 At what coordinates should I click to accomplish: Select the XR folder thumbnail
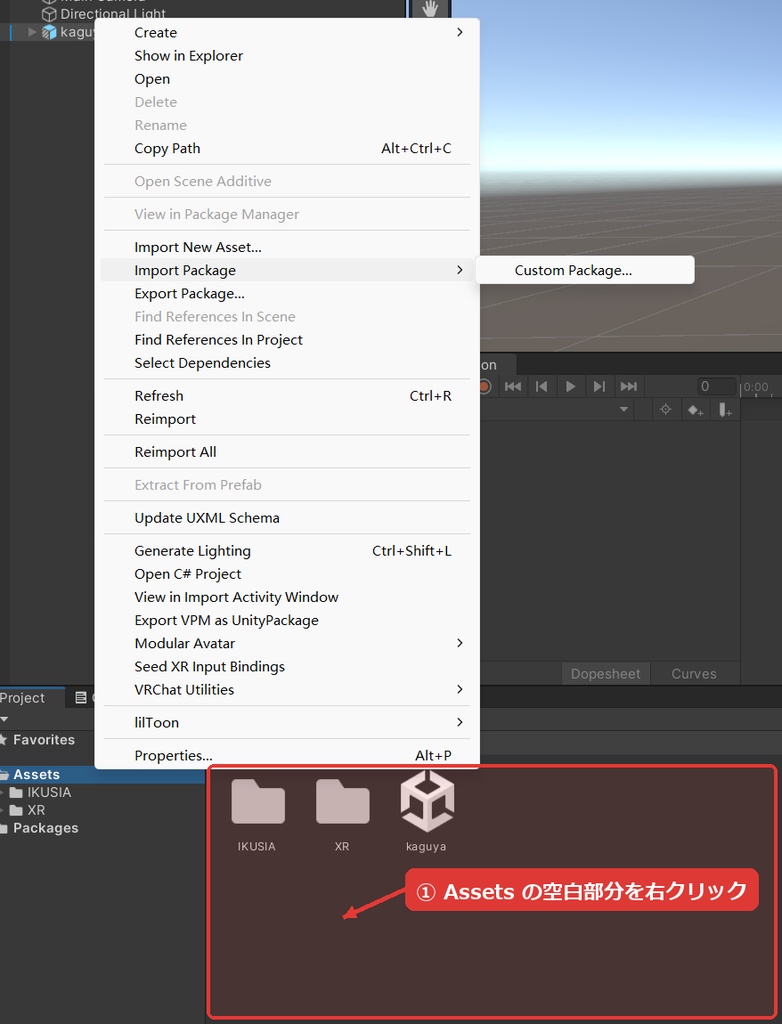click(x=342, y=801)
